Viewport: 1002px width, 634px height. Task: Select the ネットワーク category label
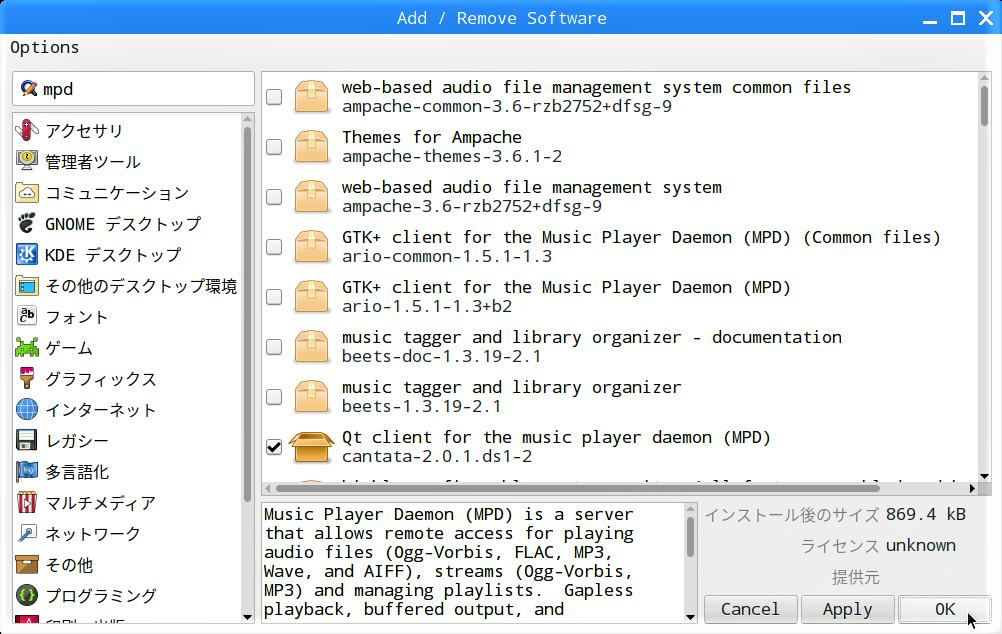(93, 534)
